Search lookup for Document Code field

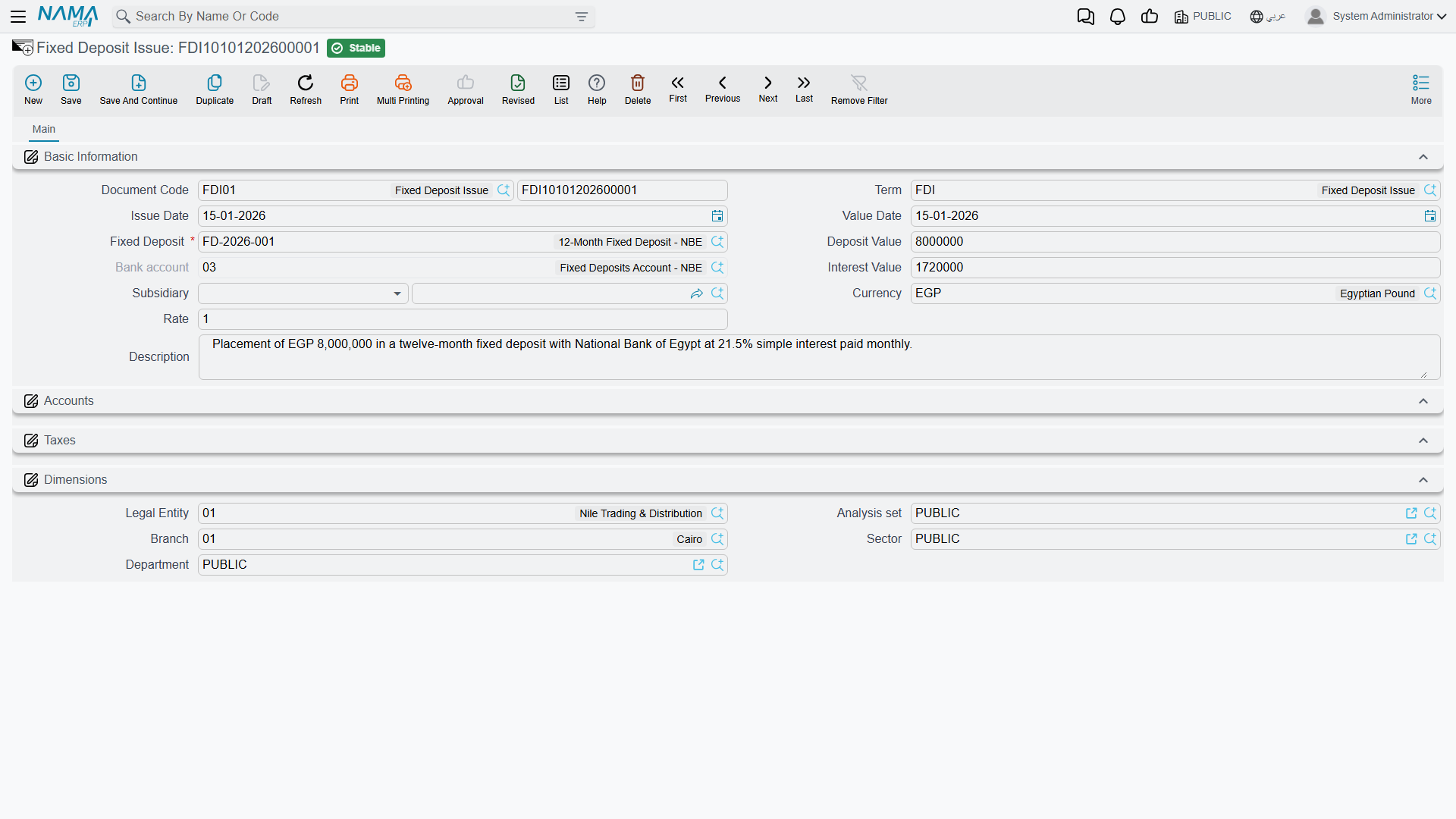pyautogui.click(x=504, y=190)
